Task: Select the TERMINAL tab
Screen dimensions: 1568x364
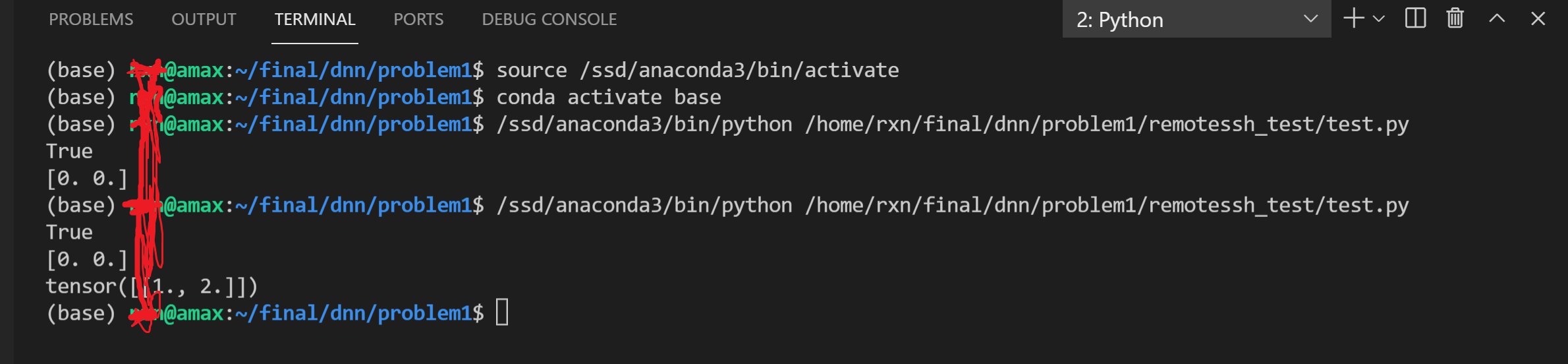Action: click(315, 20)
